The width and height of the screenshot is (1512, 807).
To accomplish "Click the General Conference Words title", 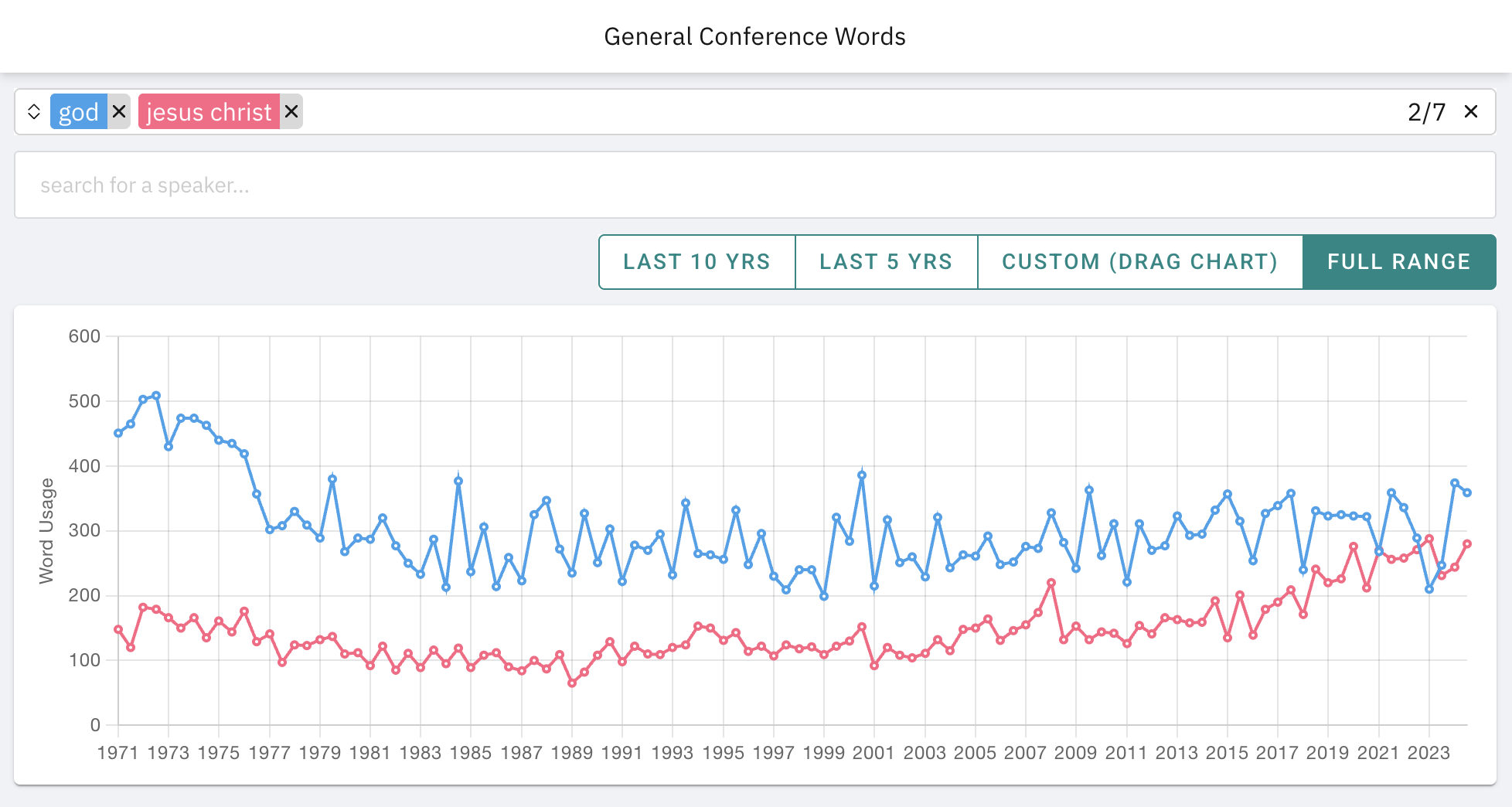I will (x=755, y=36).
